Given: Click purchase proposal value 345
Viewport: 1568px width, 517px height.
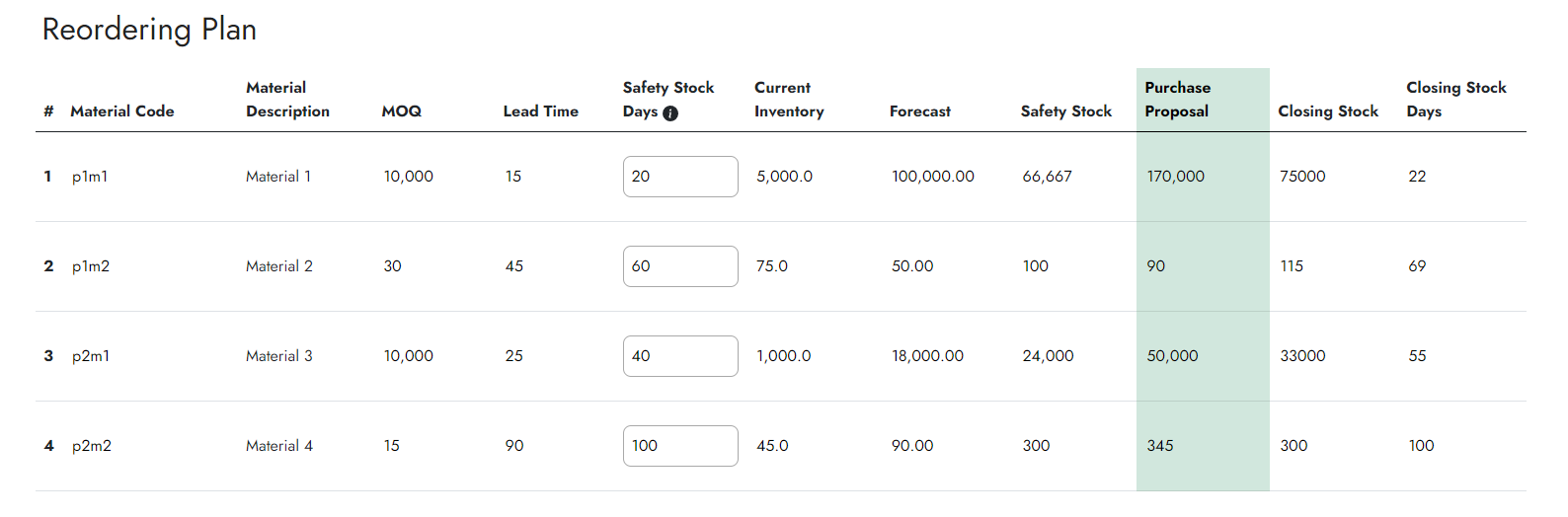Looking at the screenshot, I should 1160,446.
